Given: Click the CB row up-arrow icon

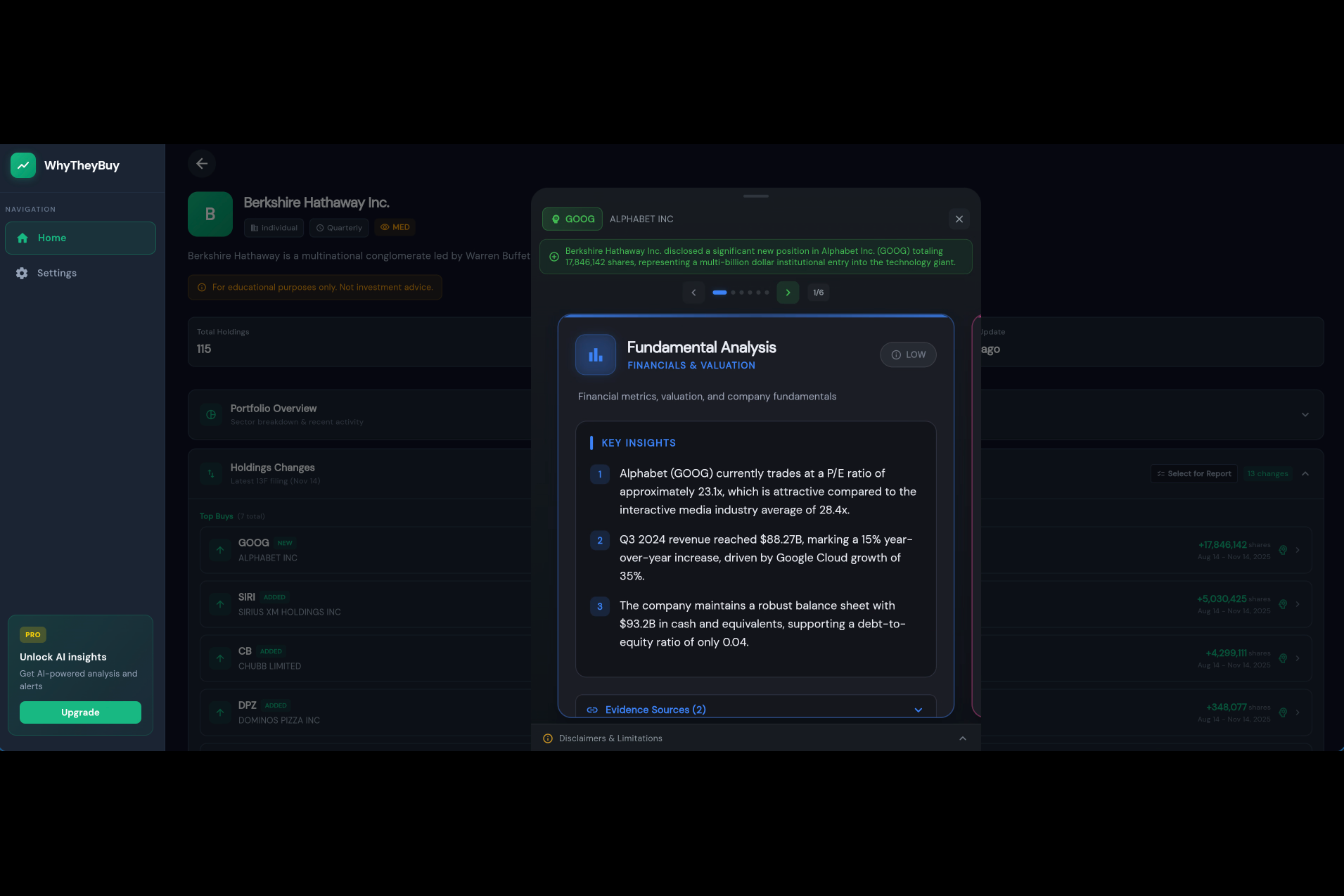Looking at the screenshot, I should [x=220, y=658].
